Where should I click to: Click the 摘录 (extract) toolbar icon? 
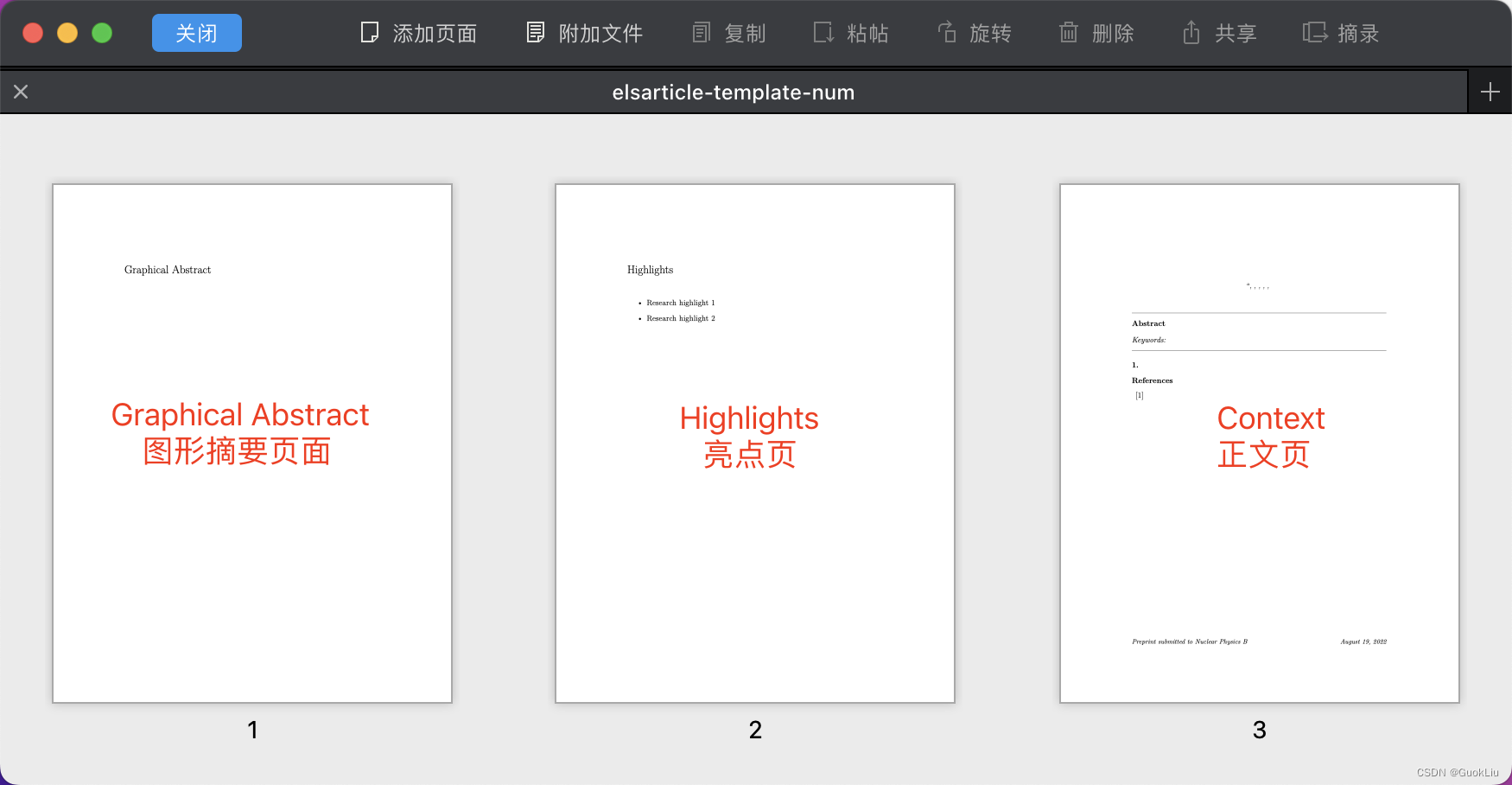click(x=1312, y=32)
